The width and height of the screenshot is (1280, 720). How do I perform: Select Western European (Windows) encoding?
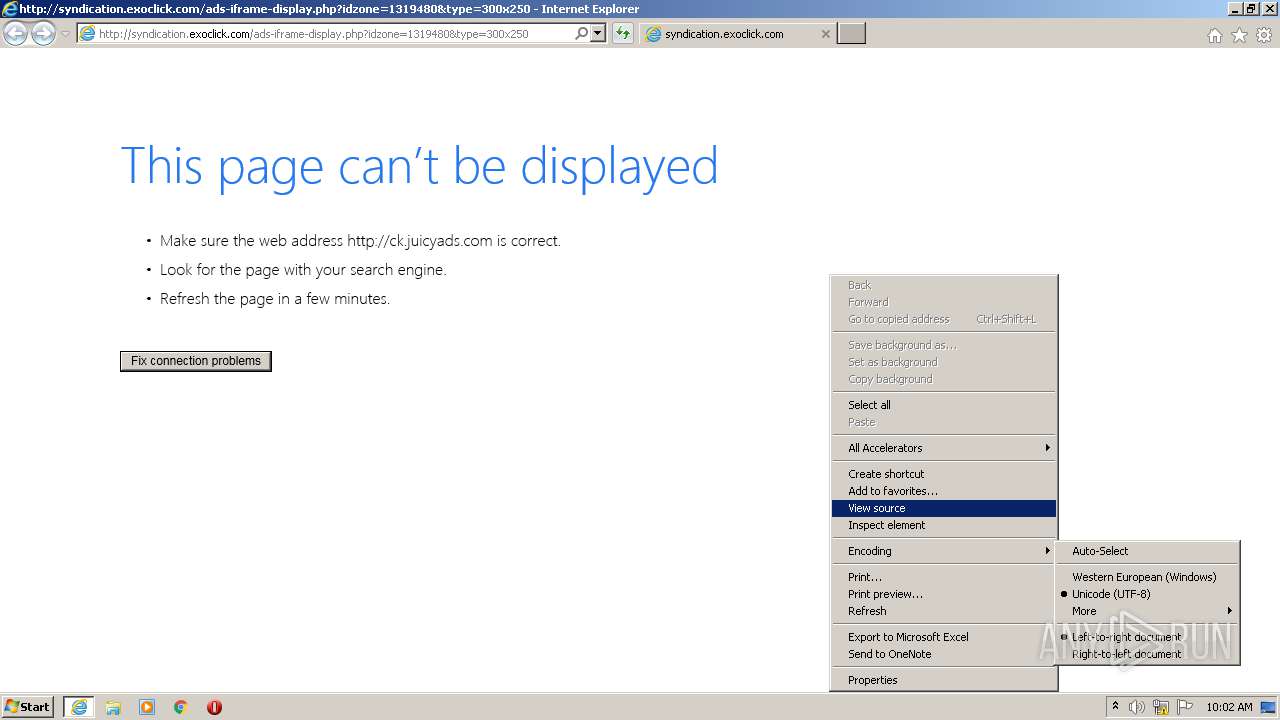pyautogui.click(x=1147, y=577)
